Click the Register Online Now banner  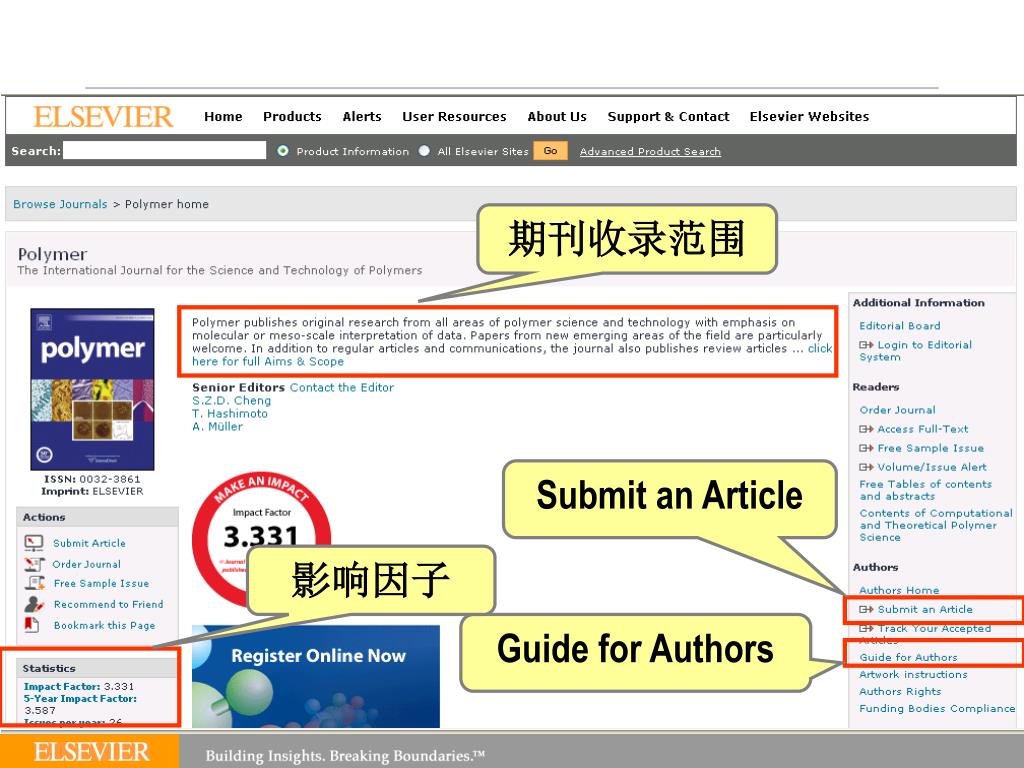pos(316,677)
